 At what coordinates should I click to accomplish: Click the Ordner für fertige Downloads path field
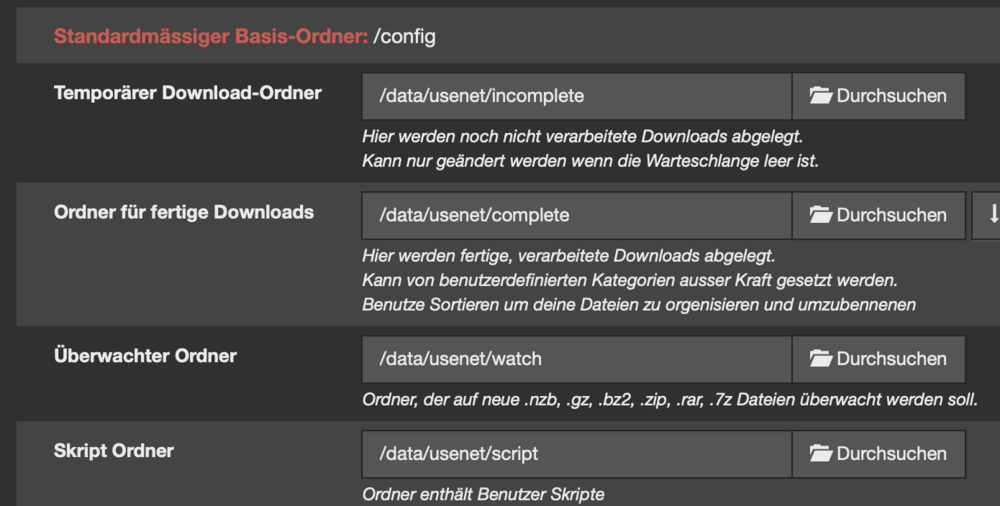[x=577, y=216]
